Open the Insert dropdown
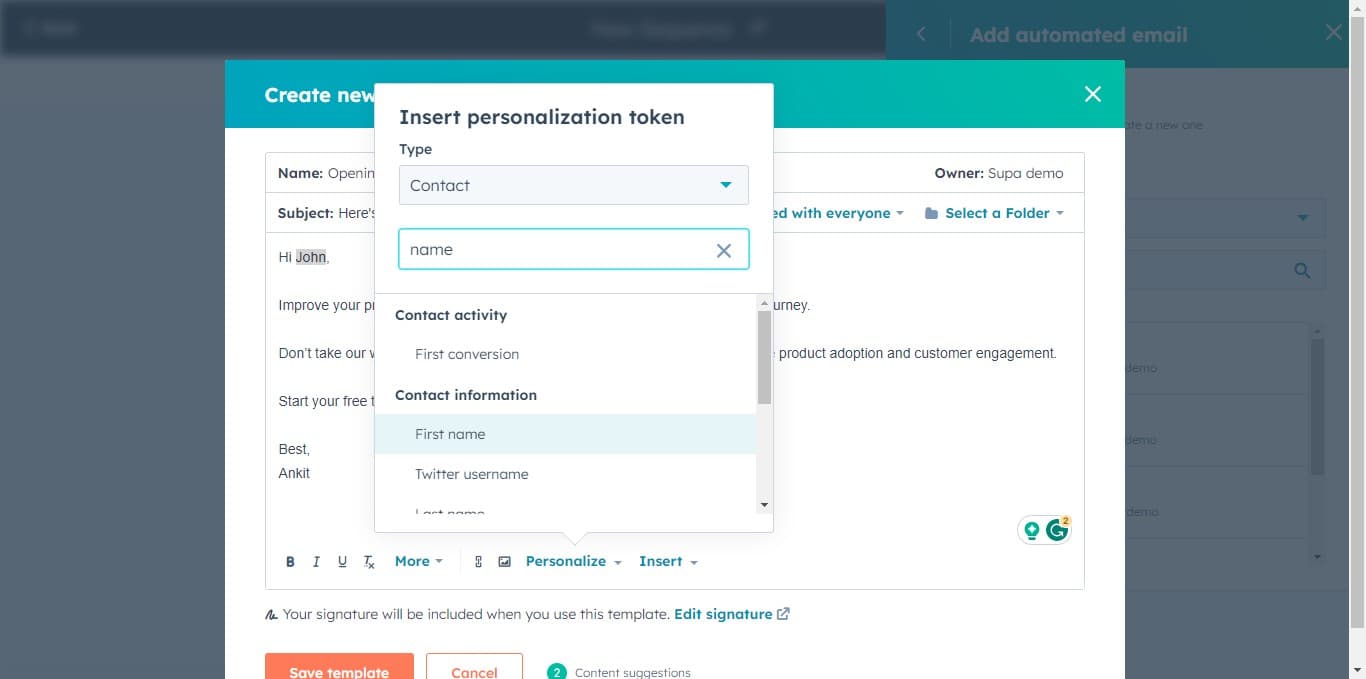Image resolution: width=1366 pixels, height=679 pixels. [x=668, y=562]
